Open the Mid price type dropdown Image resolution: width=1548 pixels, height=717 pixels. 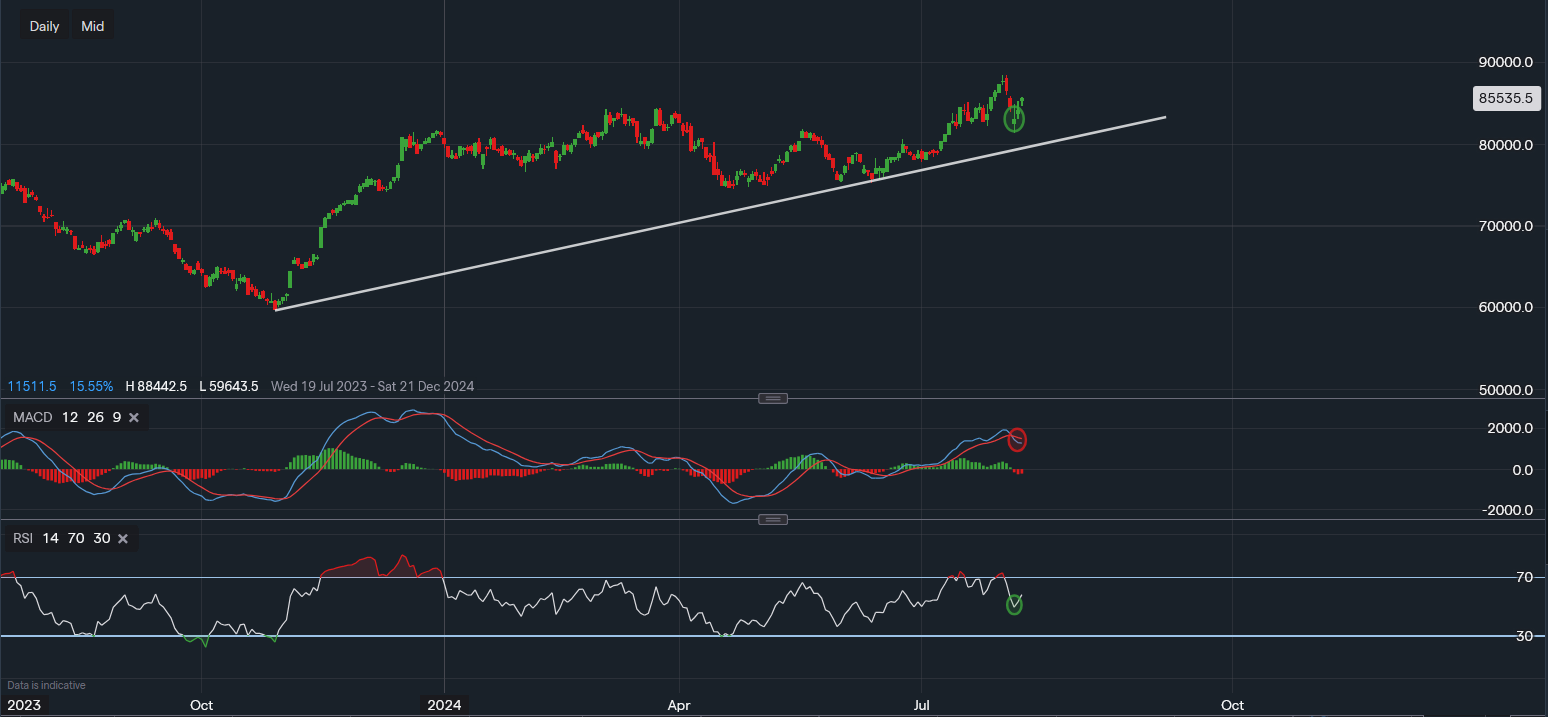point(93,26)
